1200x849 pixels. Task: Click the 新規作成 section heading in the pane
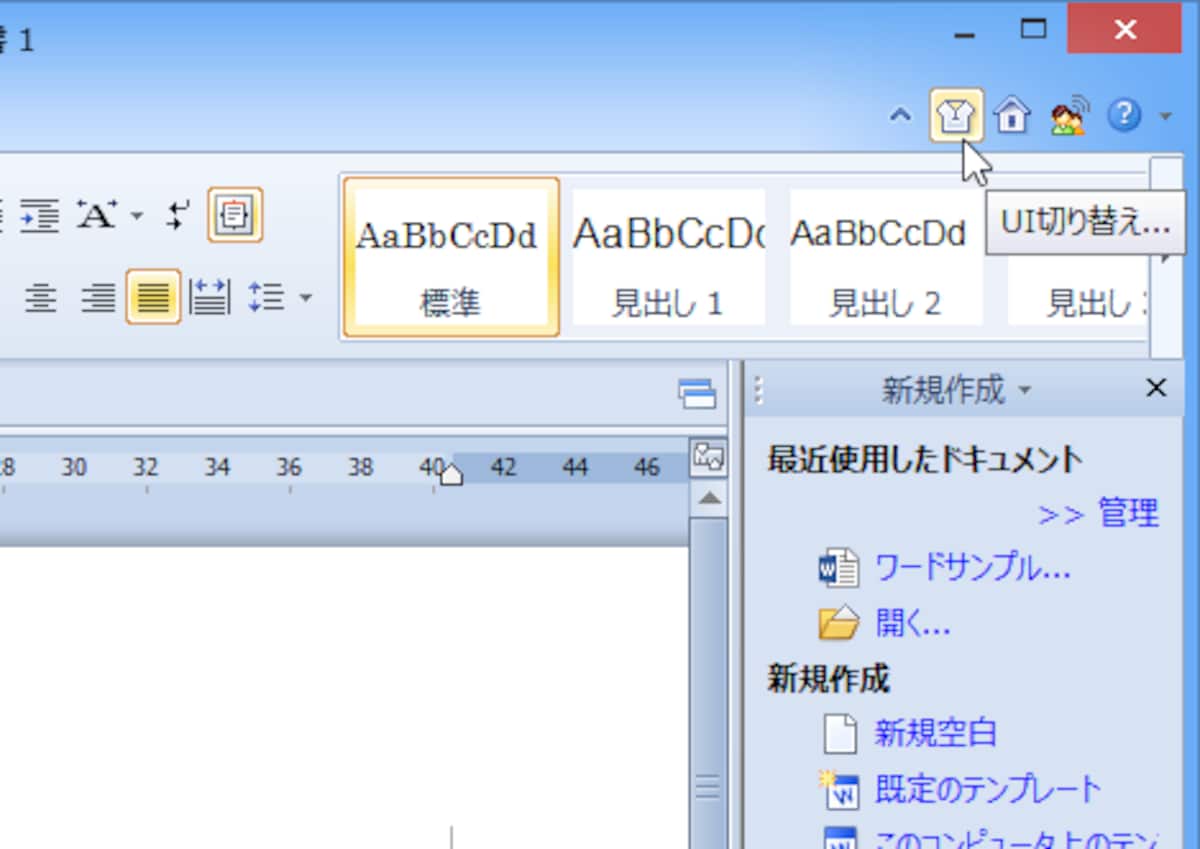point(828,679)
